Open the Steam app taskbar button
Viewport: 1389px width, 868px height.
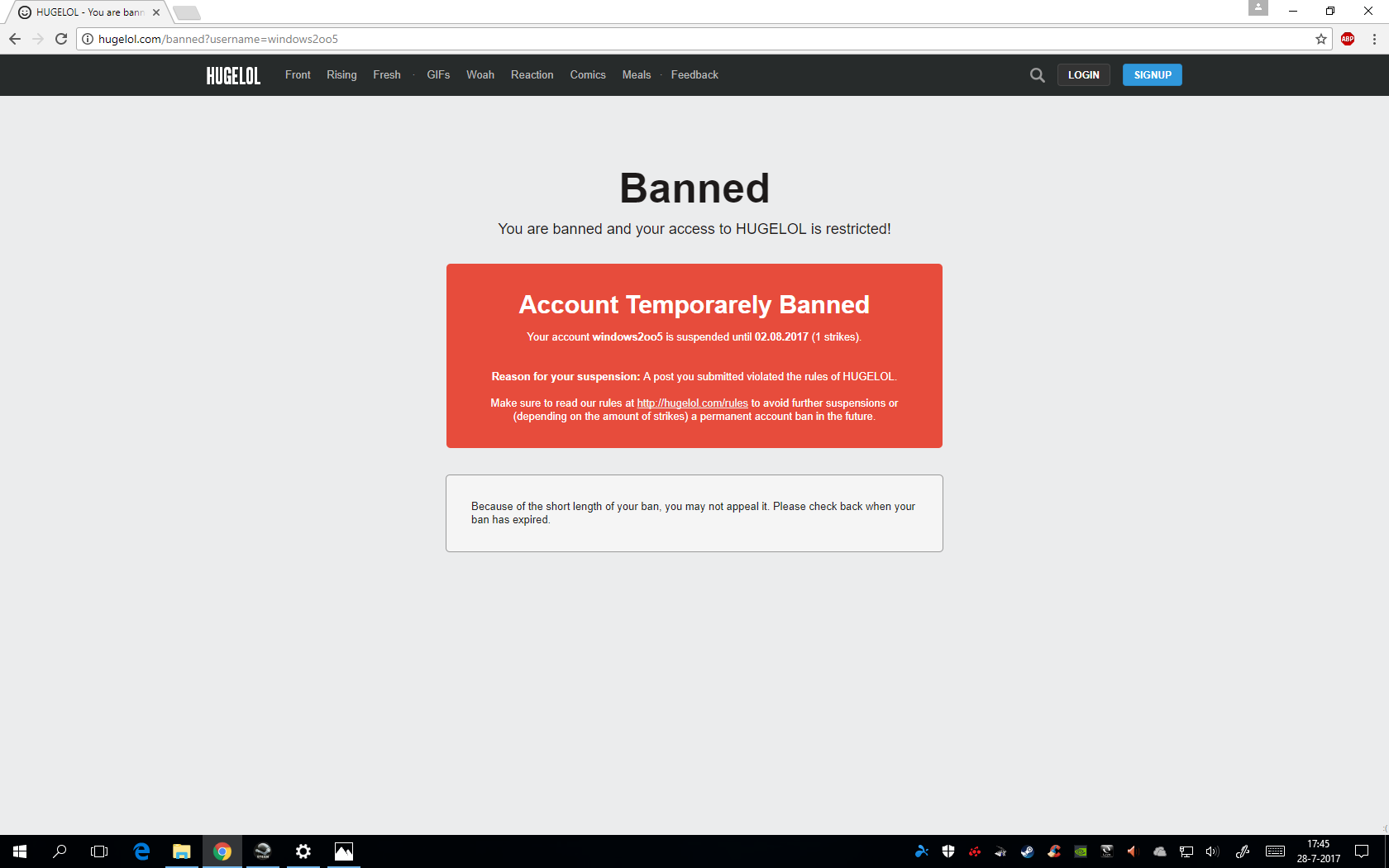tap(263, 851)
